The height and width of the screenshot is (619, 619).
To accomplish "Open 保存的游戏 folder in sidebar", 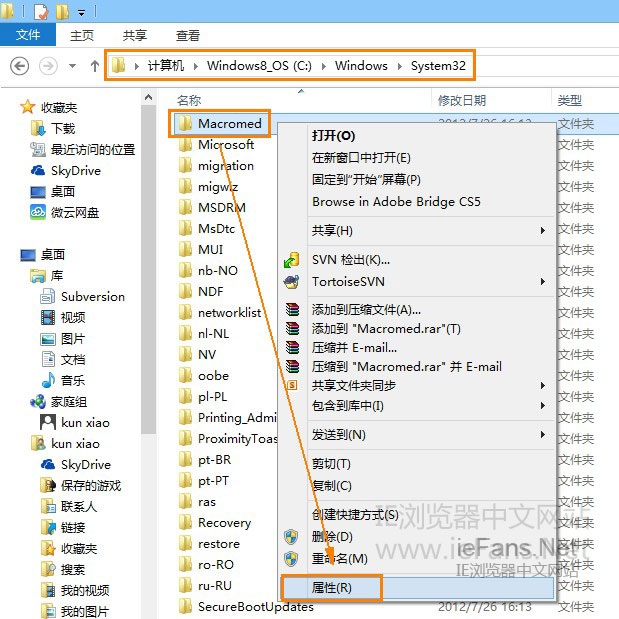I will point(91,486).
